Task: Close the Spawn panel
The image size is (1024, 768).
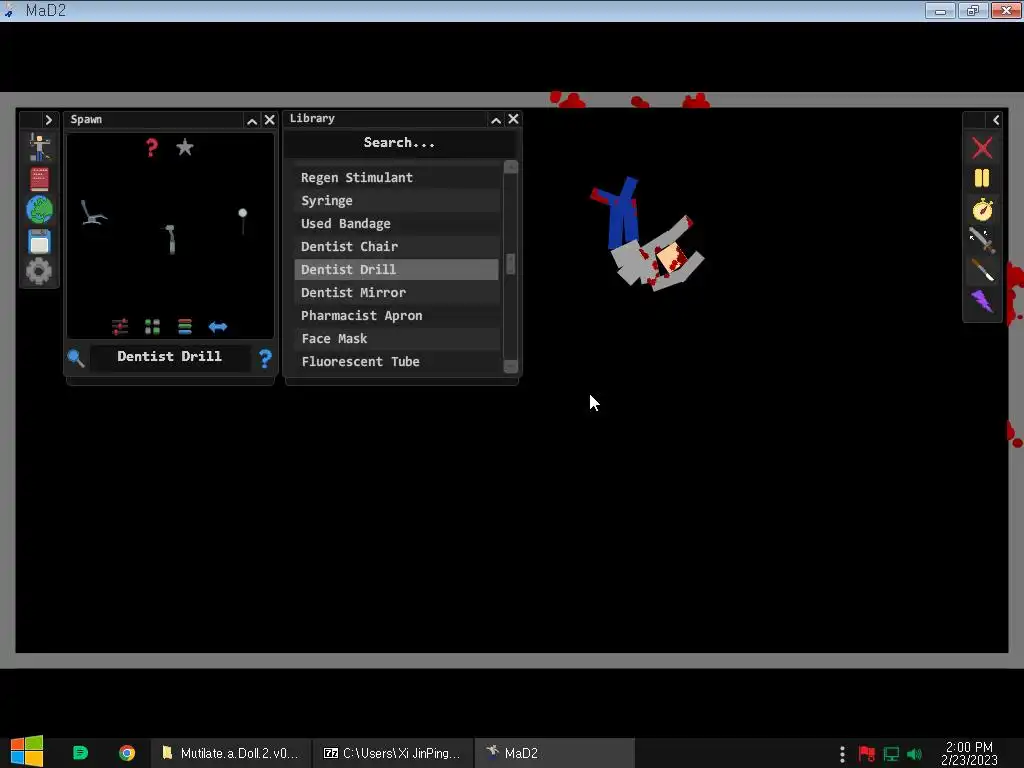Action: click(x=270, y=120)
